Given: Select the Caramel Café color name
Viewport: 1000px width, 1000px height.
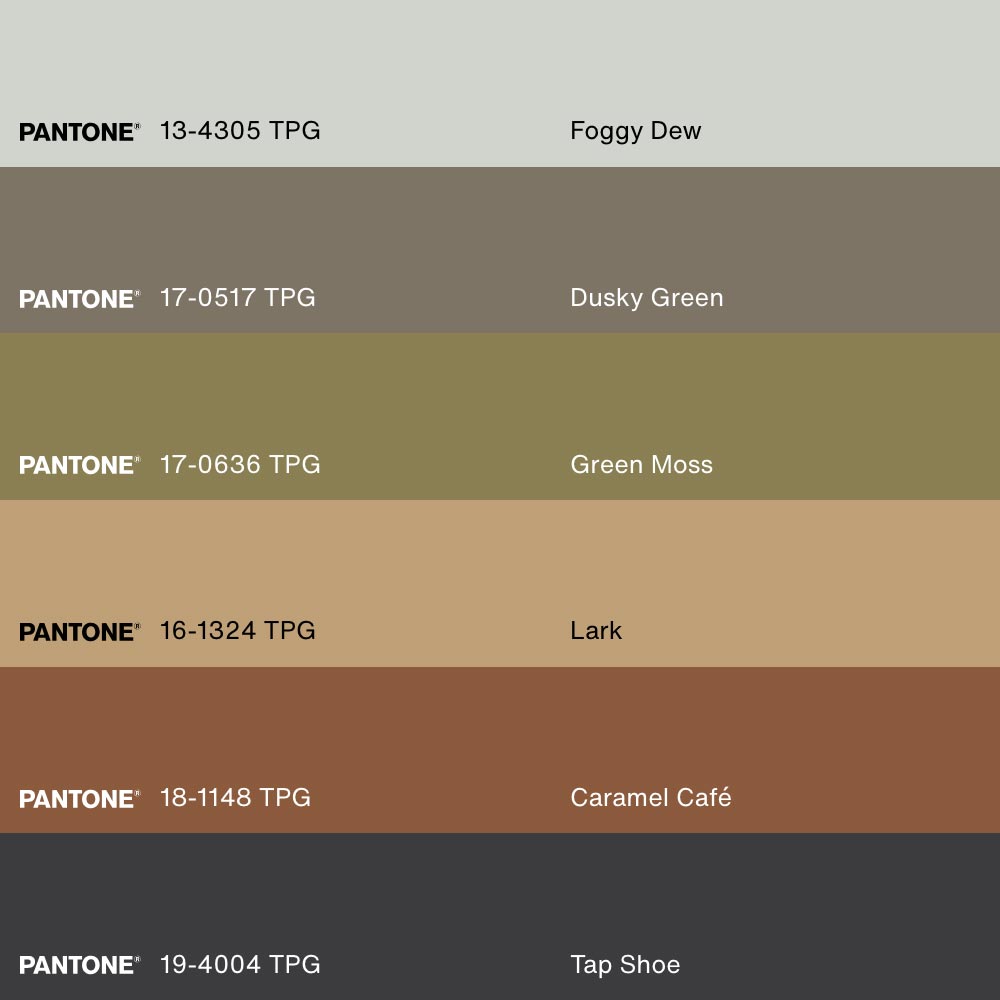Looking at the screenshot, I should pos(650,797).
